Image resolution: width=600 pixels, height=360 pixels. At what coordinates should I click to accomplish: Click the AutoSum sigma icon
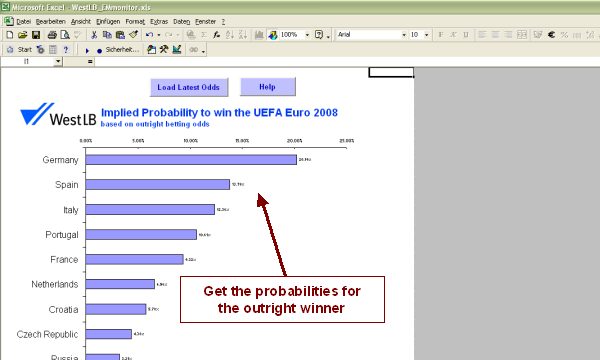(x=204, y=35)
